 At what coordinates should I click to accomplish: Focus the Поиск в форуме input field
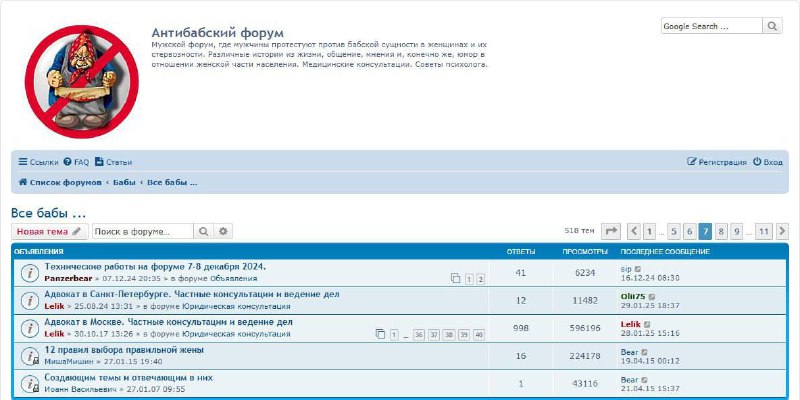141,231
